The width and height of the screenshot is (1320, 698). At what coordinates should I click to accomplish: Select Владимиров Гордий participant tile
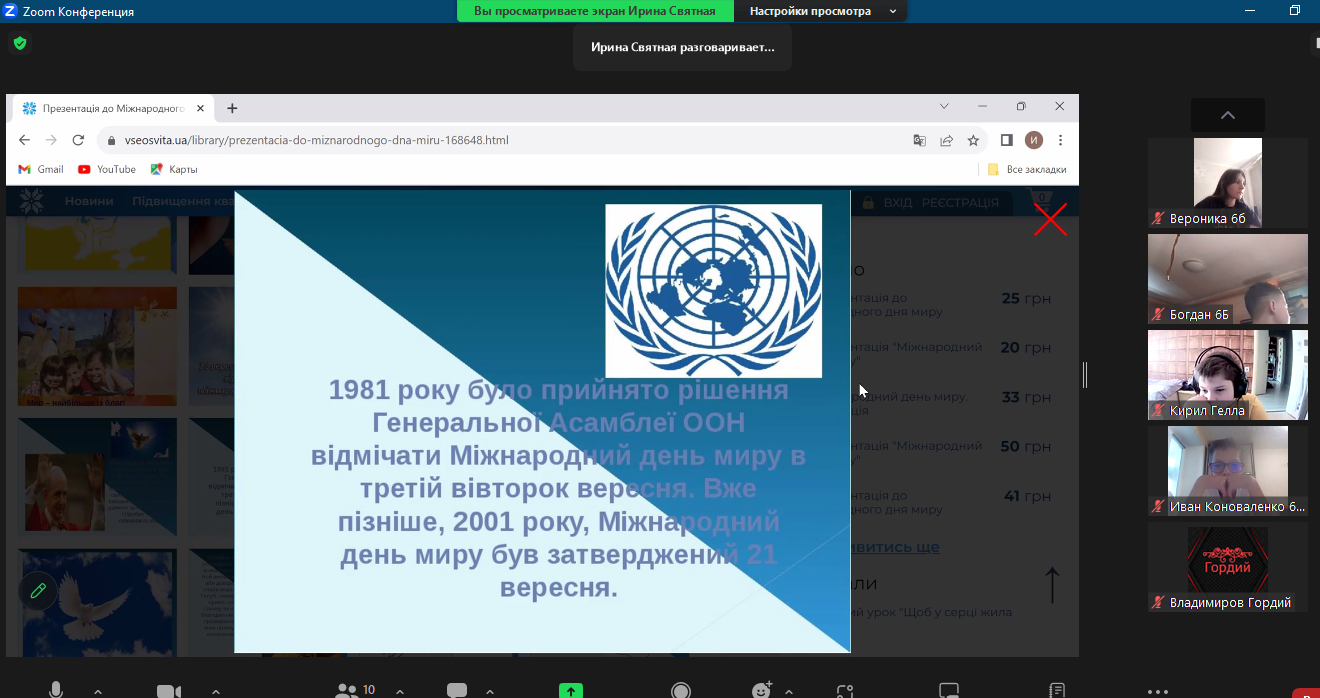tap(1228, 567)
